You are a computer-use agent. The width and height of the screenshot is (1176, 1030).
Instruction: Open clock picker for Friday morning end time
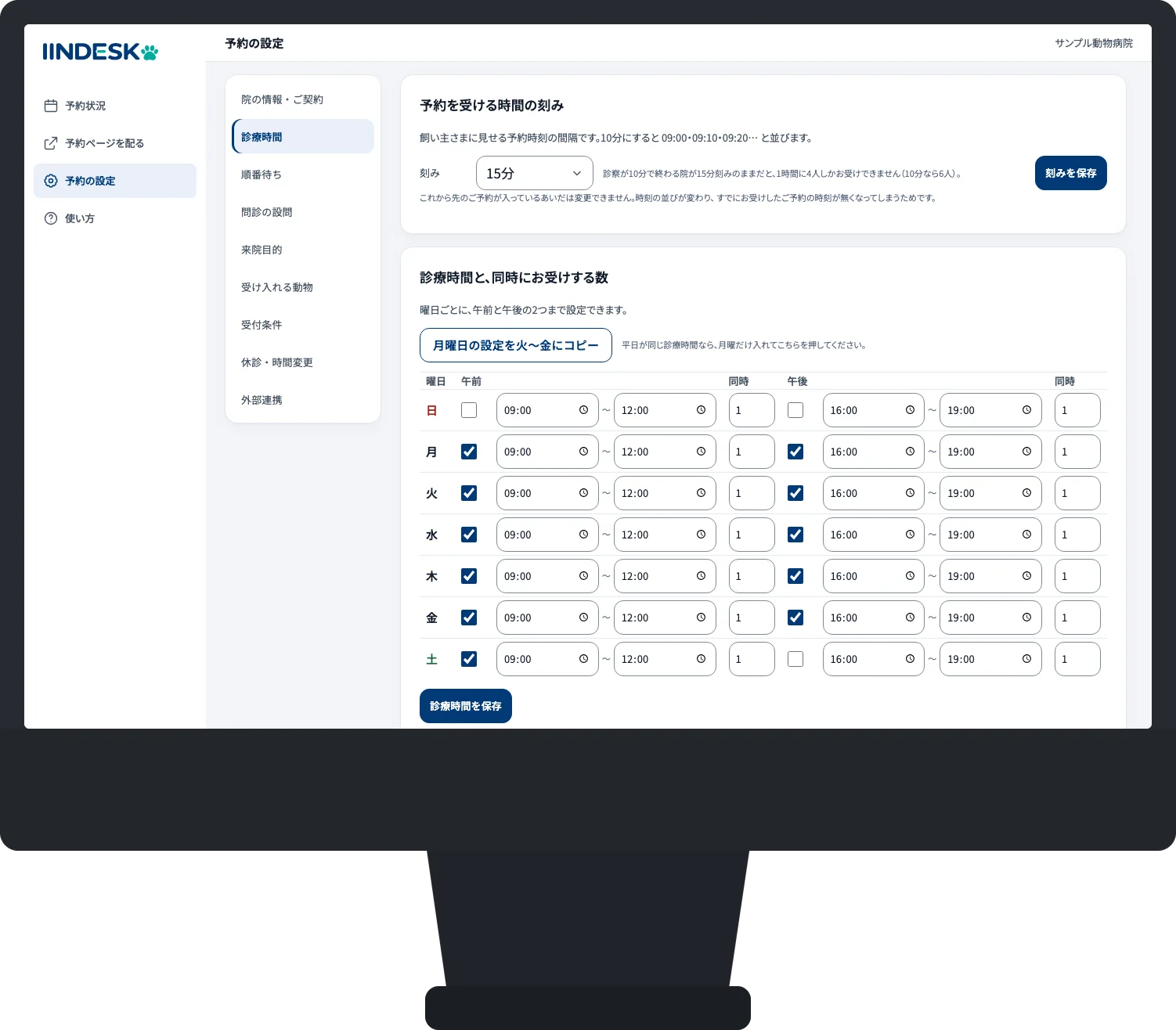701,618
